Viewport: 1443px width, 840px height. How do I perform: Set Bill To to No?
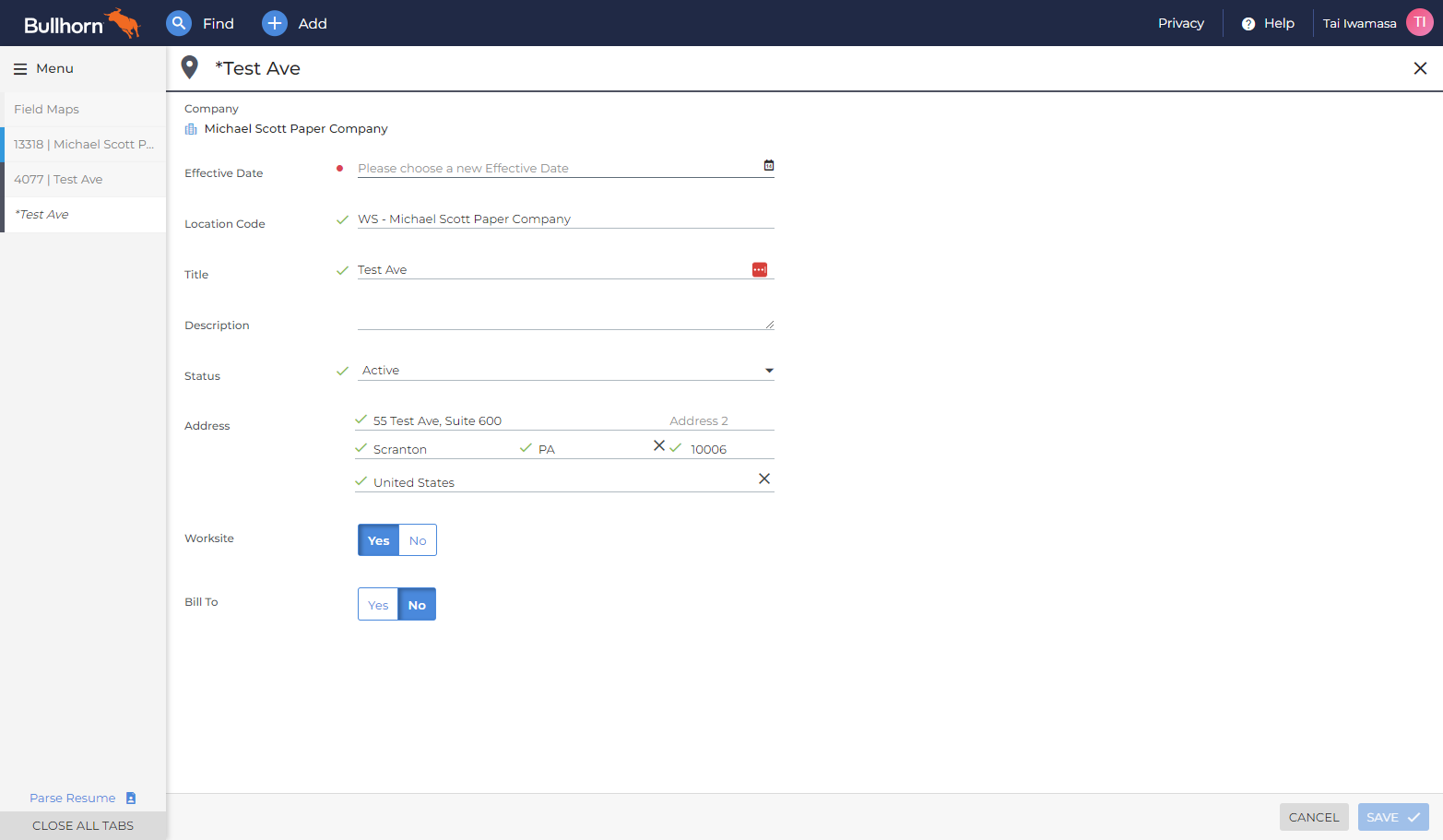(417, 605)
